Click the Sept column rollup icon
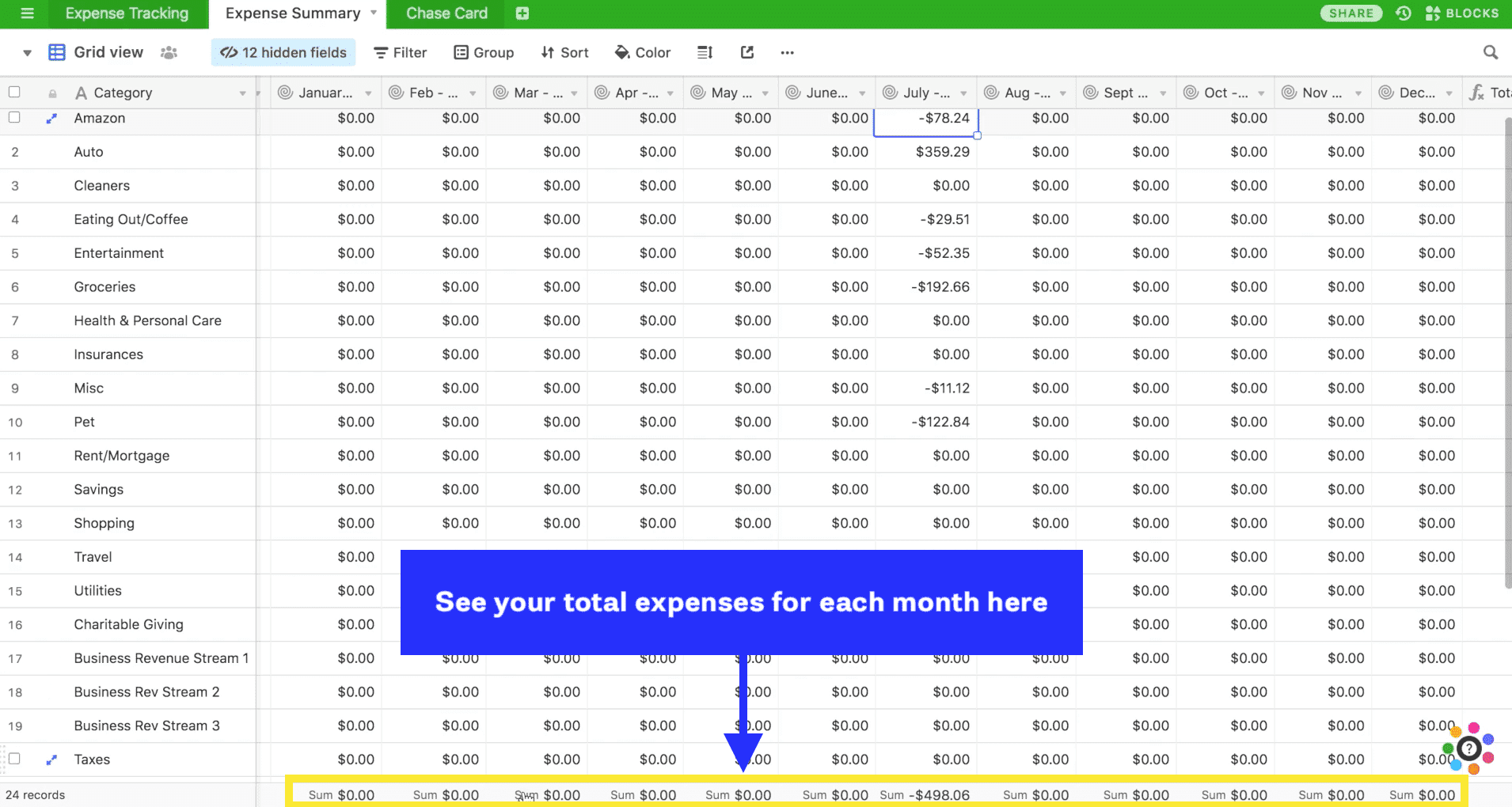This screenshot has height=807, width=1512. coord(1090,93)
